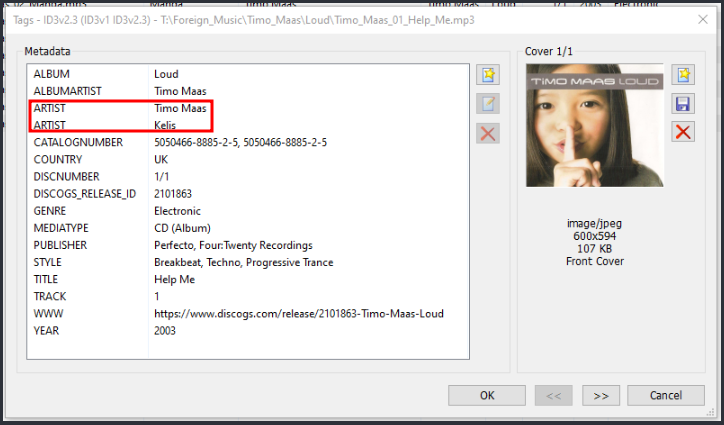Cancel the tag editing dialog
Viewport: 724px width, 425px height.
(x=665, y=395)
